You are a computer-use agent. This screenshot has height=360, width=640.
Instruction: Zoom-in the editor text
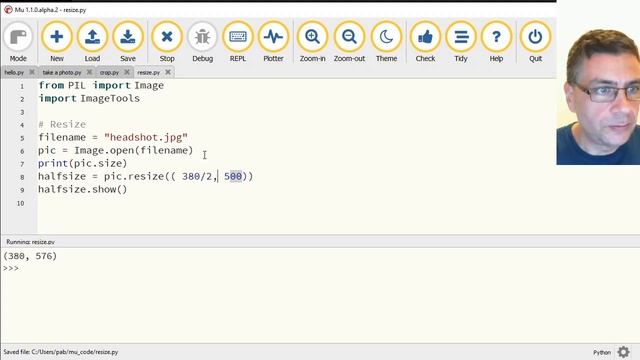[312, 42]
